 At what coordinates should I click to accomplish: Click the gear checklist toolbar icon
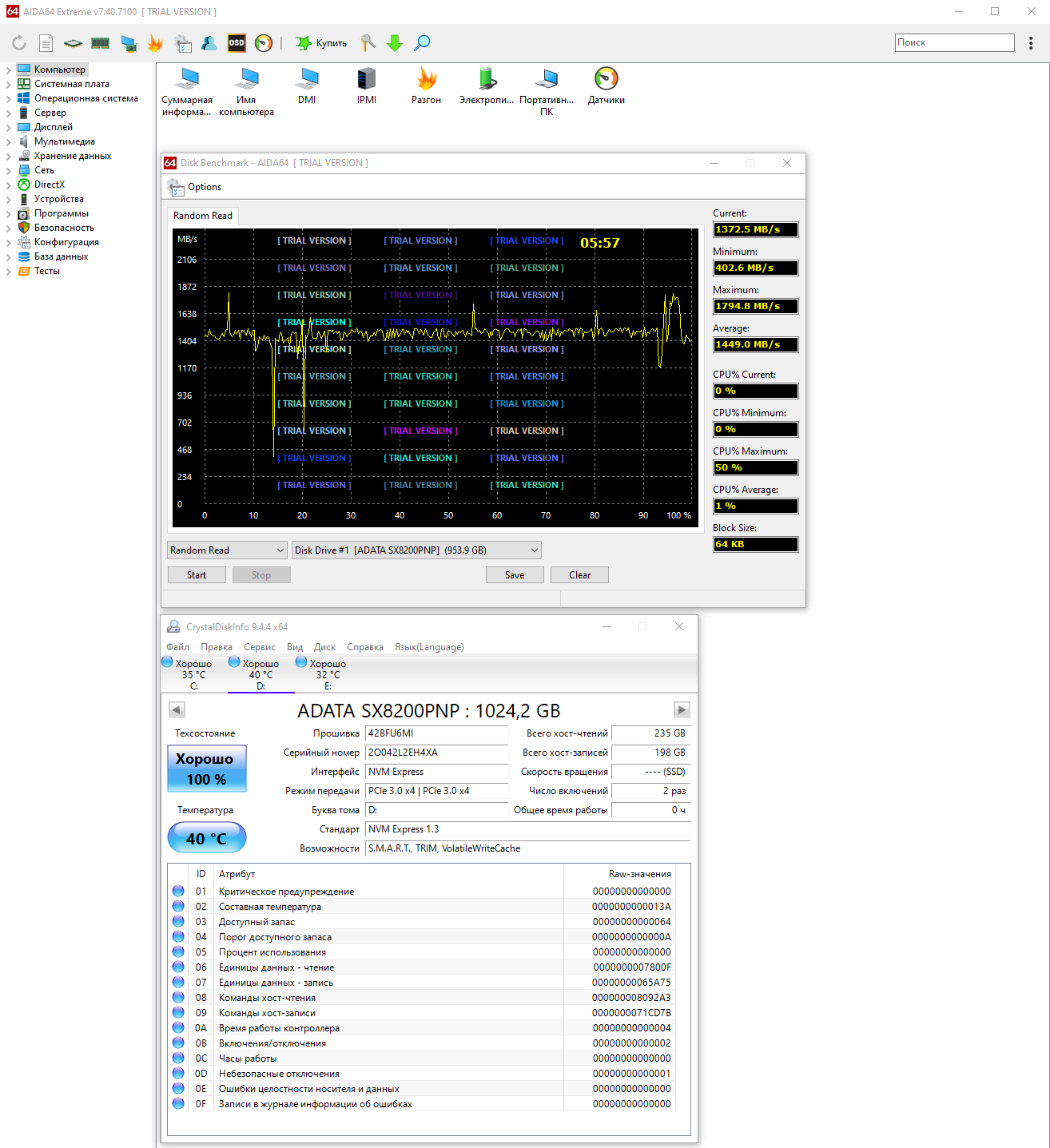(183, 43)
